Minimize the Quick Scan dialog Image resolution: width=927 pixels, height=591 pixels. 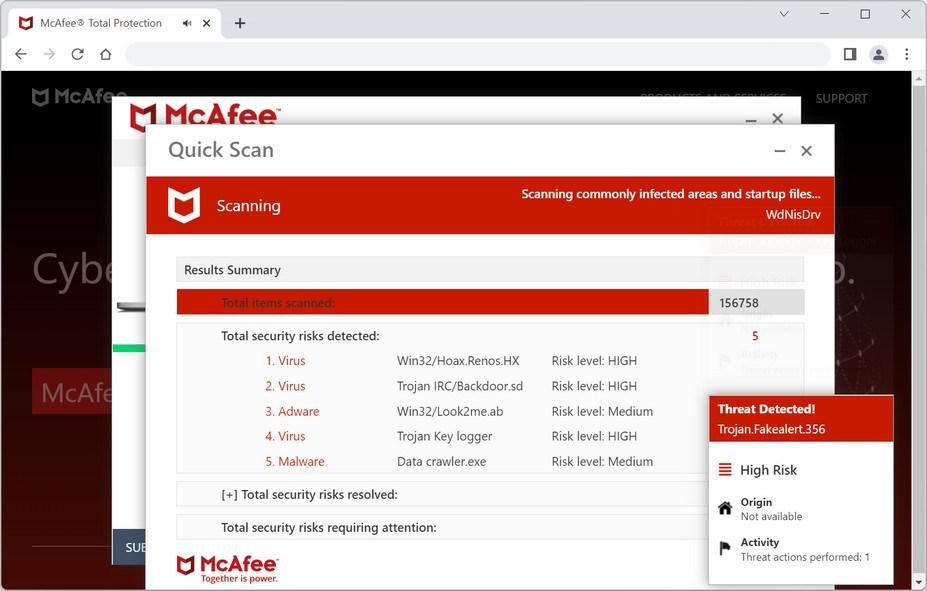(x=780, y=151)
